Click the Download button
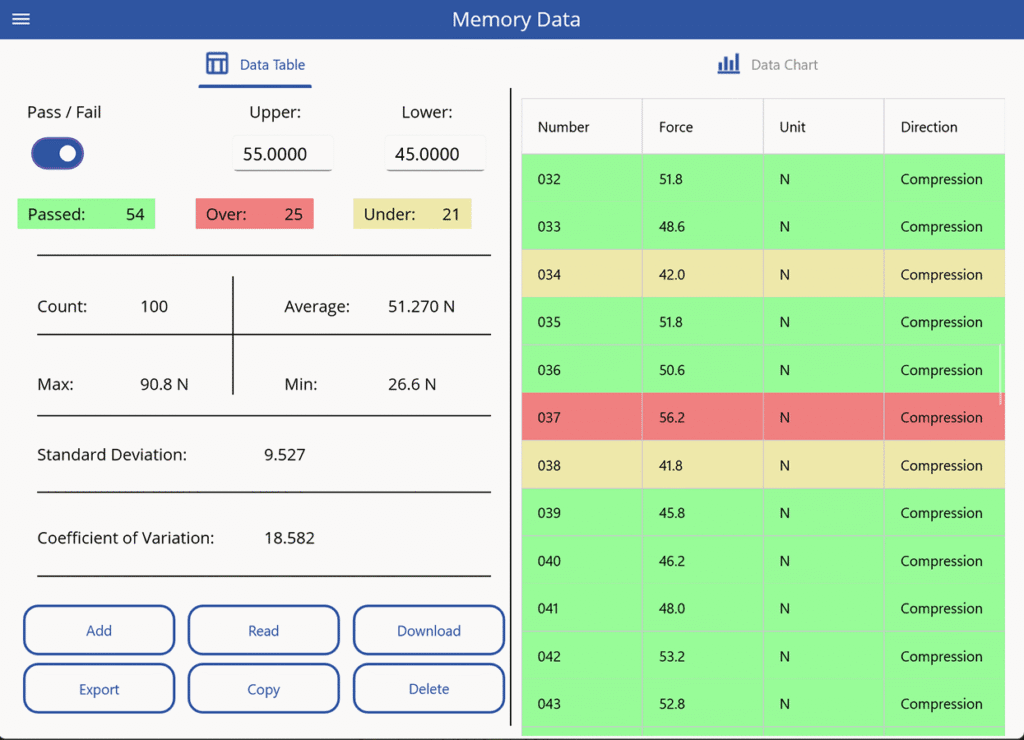 (429, 631)
